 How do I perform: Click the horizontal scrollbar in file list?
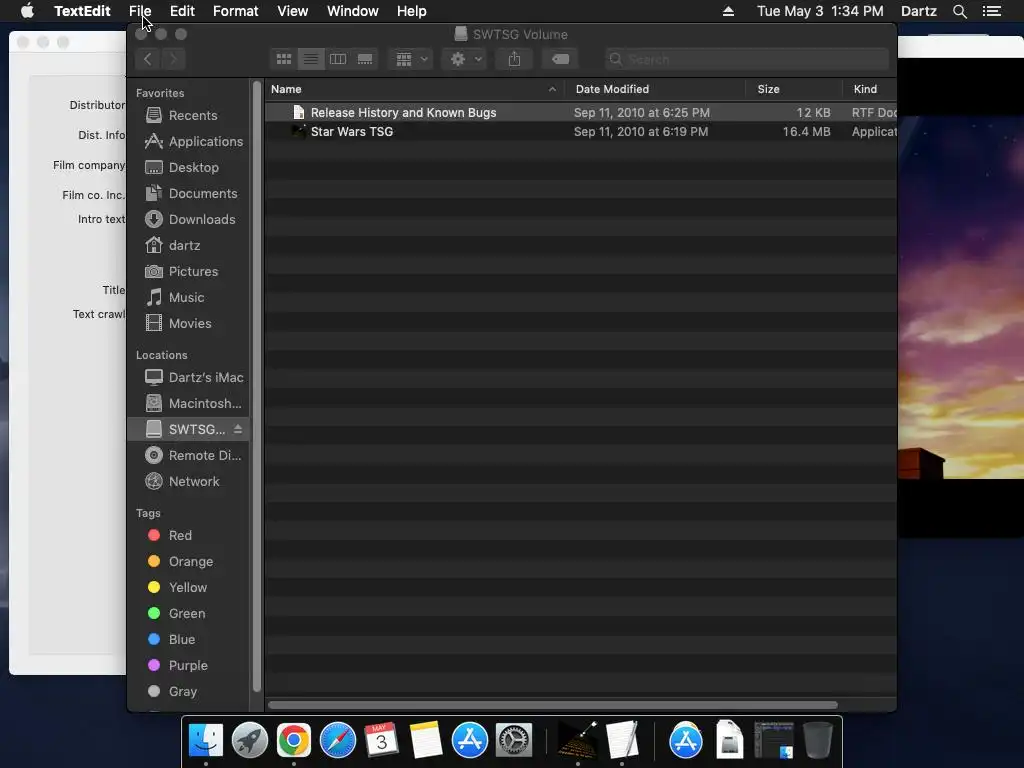click(552, 705)
